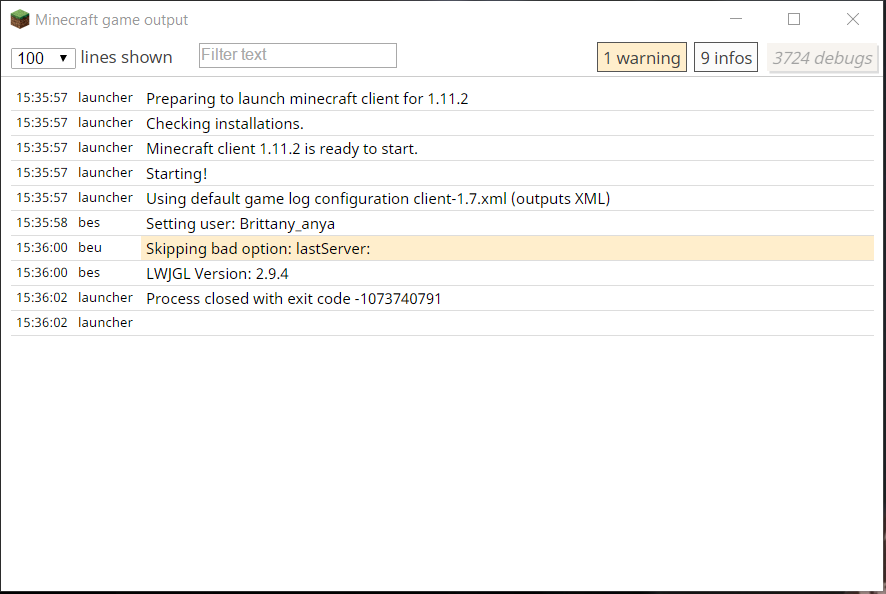This screenshot has width=886, height=594.
Task: Select 'Using default game log configuration' line
Action: point(442,198)
